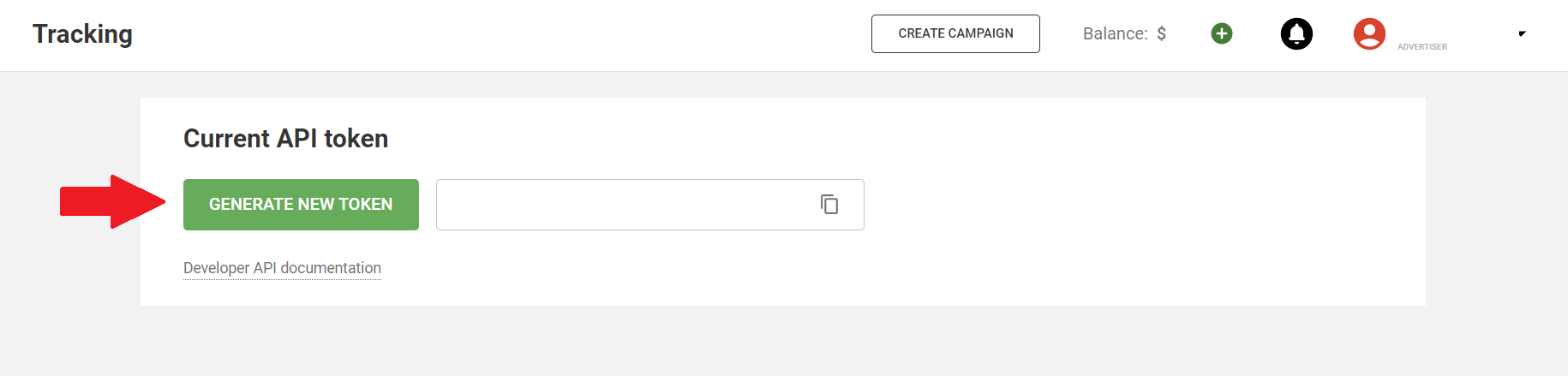This screenshot has height=376, width=1568.
Task: Open the ADVERTISER account menu label
Action: click(x=1422, y=47)
